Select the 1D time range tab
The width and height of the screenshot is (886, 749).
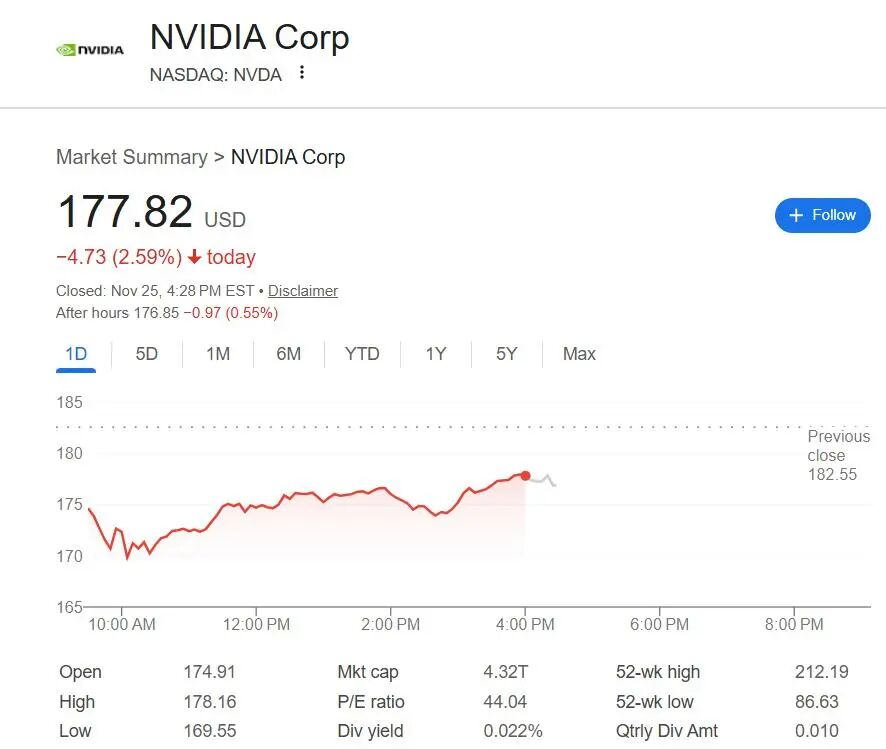[x=76, y=354]
